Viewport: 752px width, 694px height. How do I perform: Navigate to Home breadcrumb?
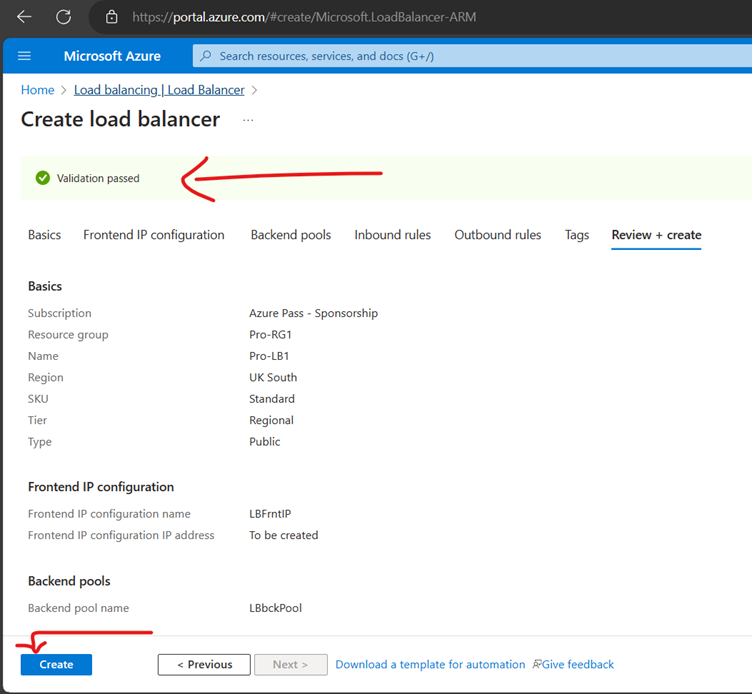point(37,90)
